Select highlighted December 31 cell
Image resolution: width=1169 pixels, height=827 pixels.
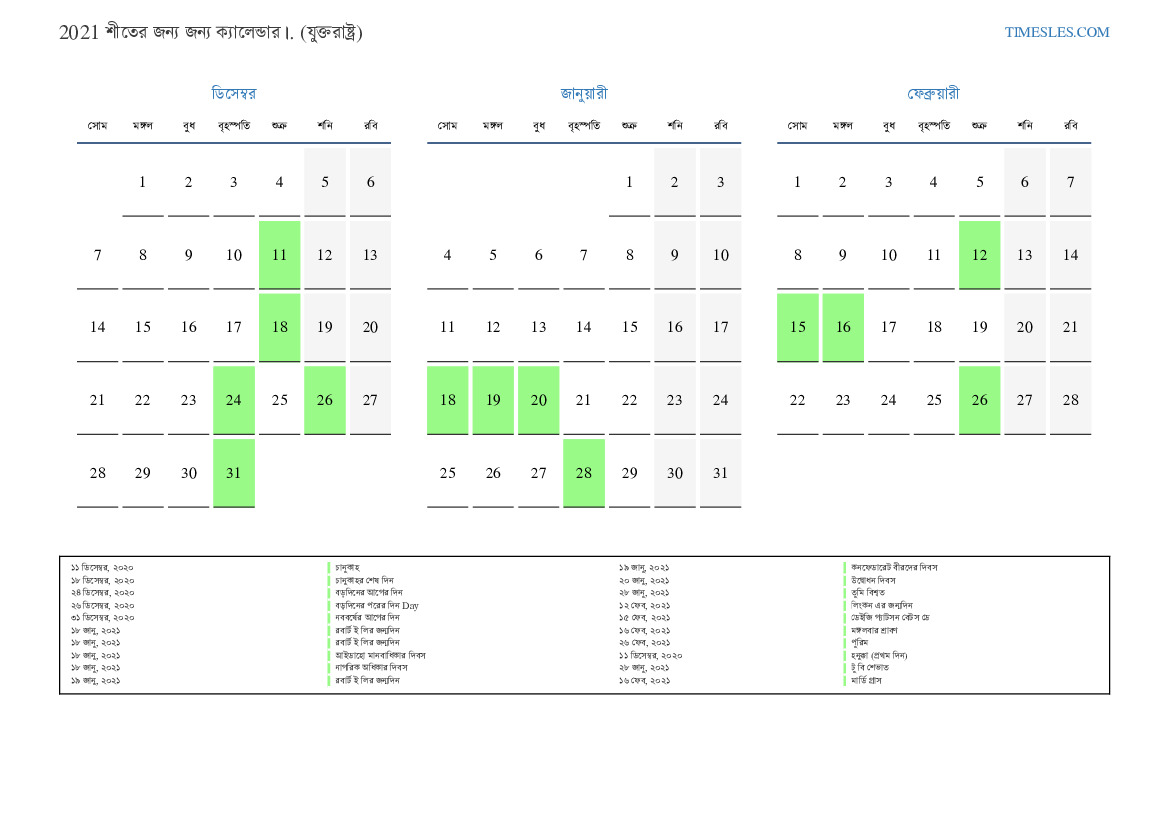(x=234, y=473)
